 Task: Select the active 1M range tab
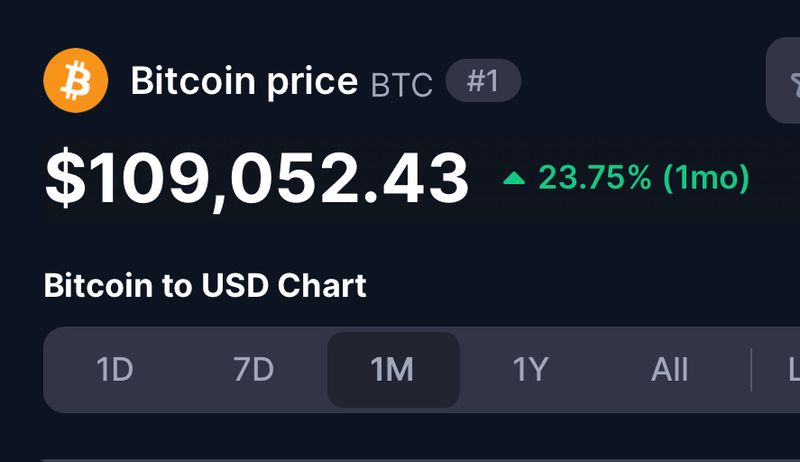(x=392, y=370)
